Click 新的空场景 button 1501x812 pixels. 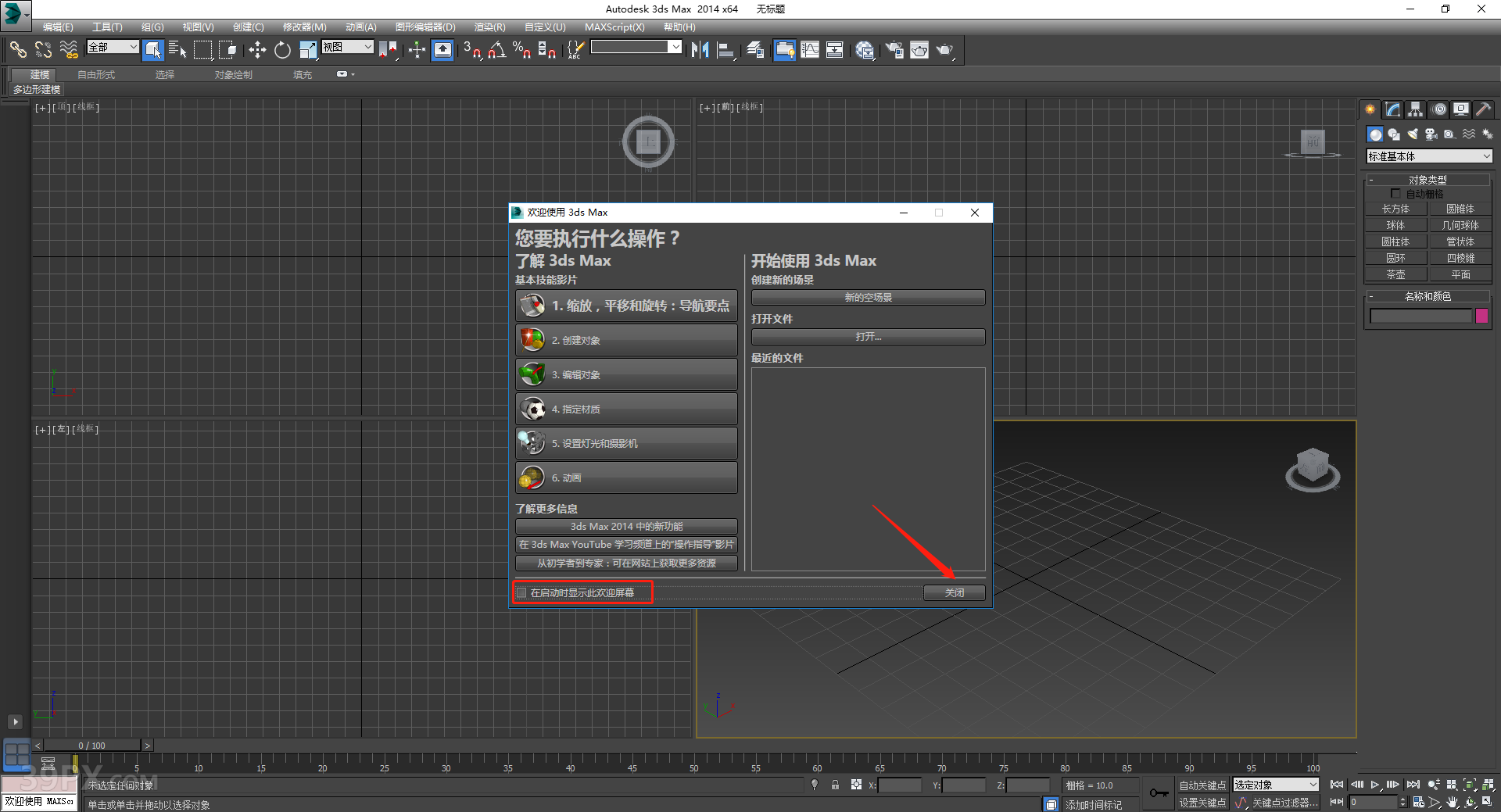868,297
